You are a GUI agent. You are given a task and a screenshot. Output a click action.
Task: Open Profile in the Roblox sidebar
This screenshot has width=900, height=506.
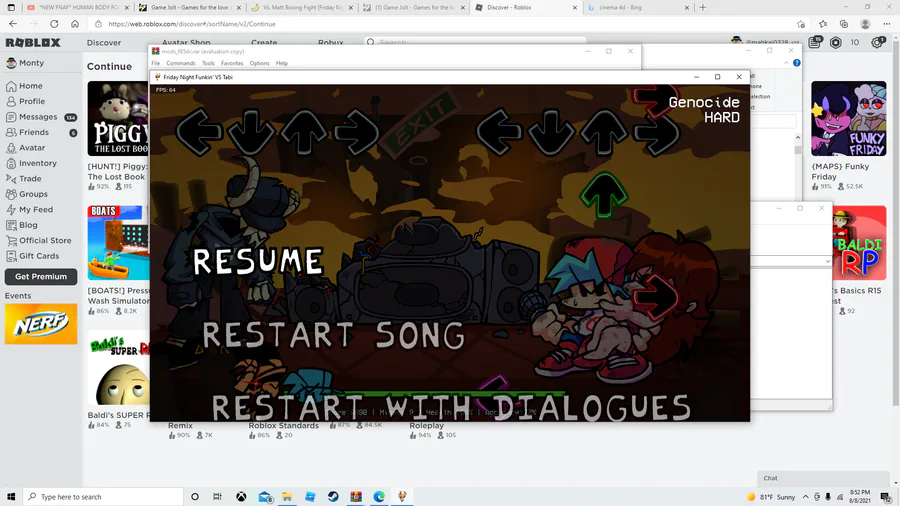click(26, 102)
